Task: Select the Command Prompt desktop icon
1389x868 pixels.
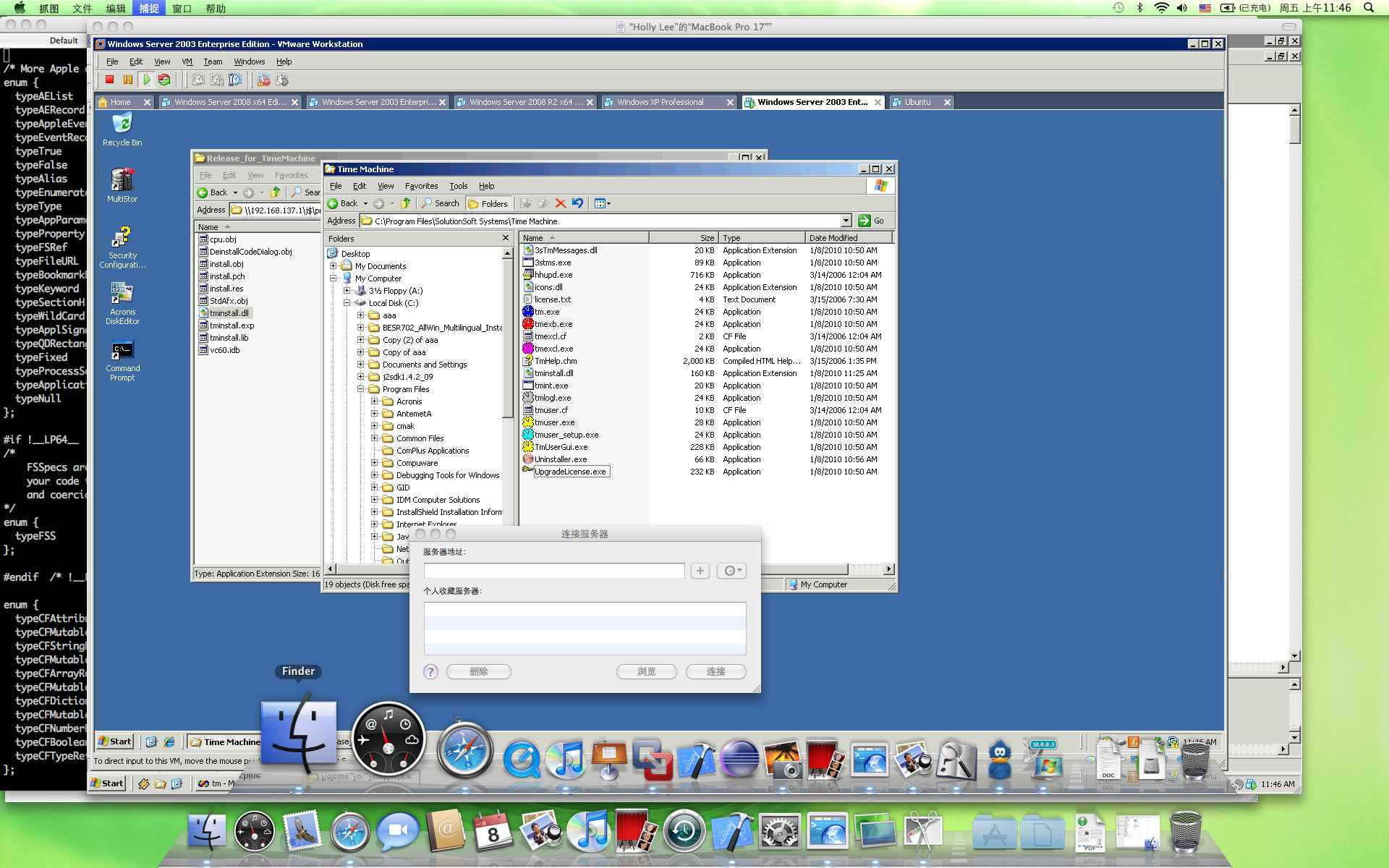Action: pyautogui.click(x=122, y=360)
